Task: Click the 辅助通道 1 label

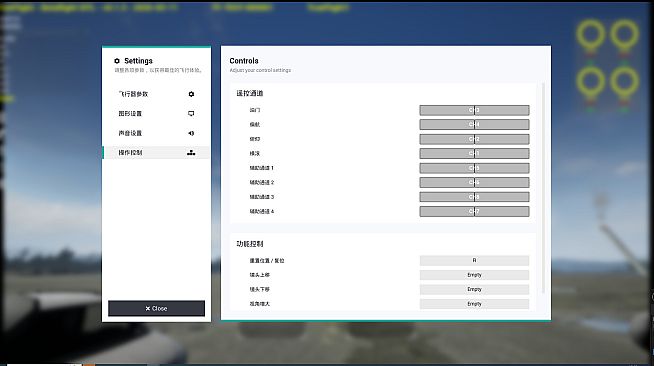Action: [262, 168]
